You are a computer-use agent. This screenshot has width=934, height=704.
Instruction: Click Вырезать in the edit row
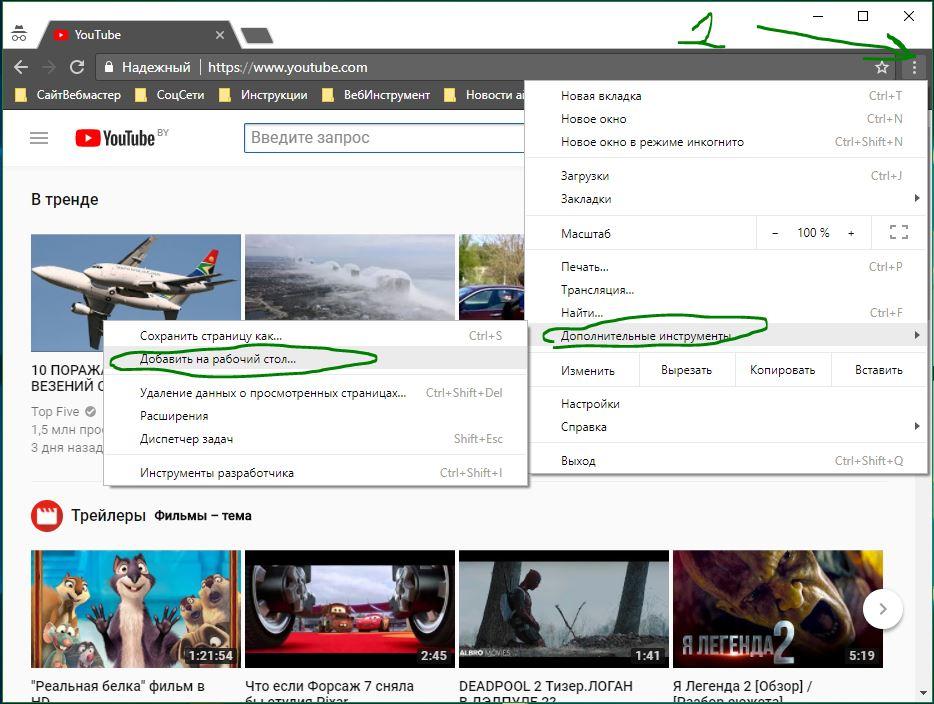point(687,370)
